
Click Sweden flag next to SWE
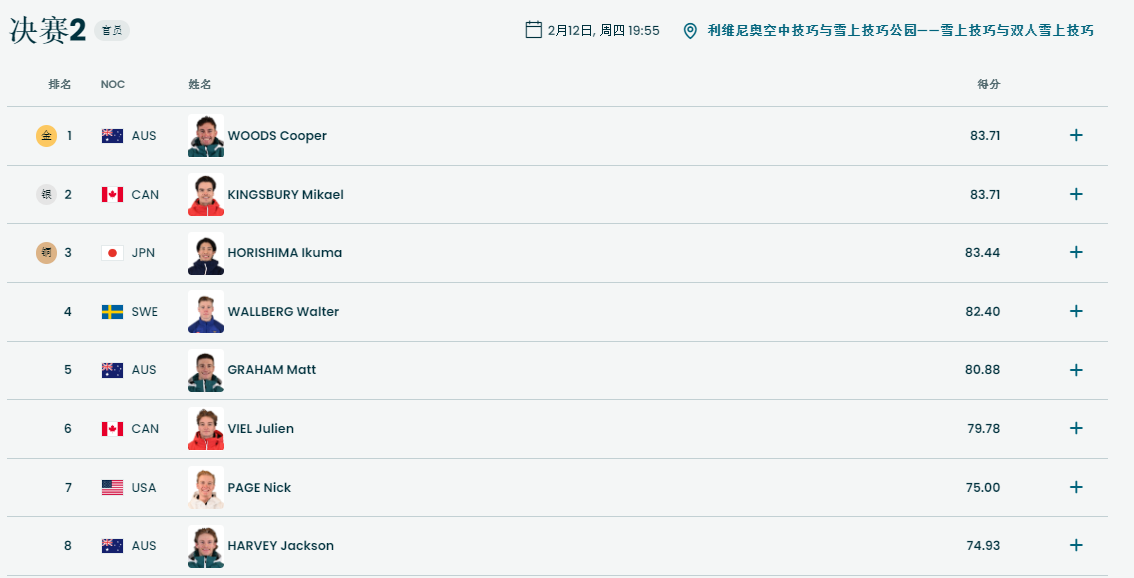click(x=112, y=312)
